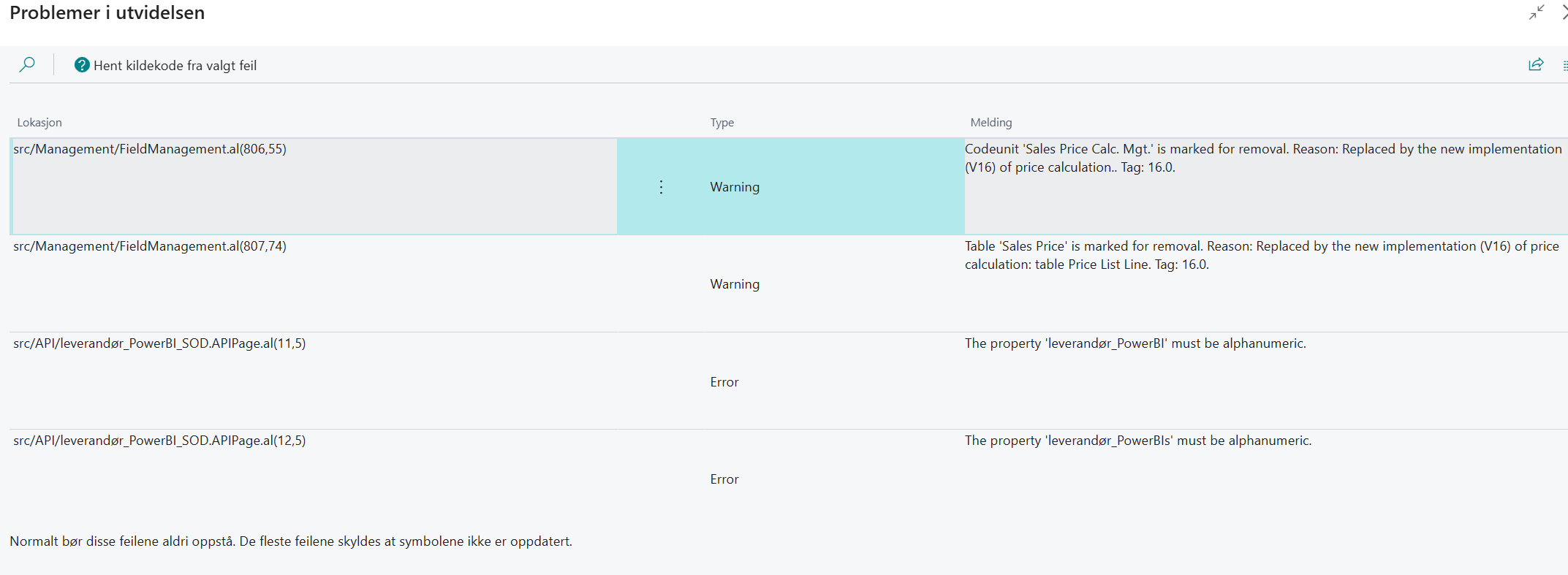The height and width of the screenshot is (575, 1568).
Task: Open the share icon in toolbar
Action: pyautogui.click(x=1536, y=65)
